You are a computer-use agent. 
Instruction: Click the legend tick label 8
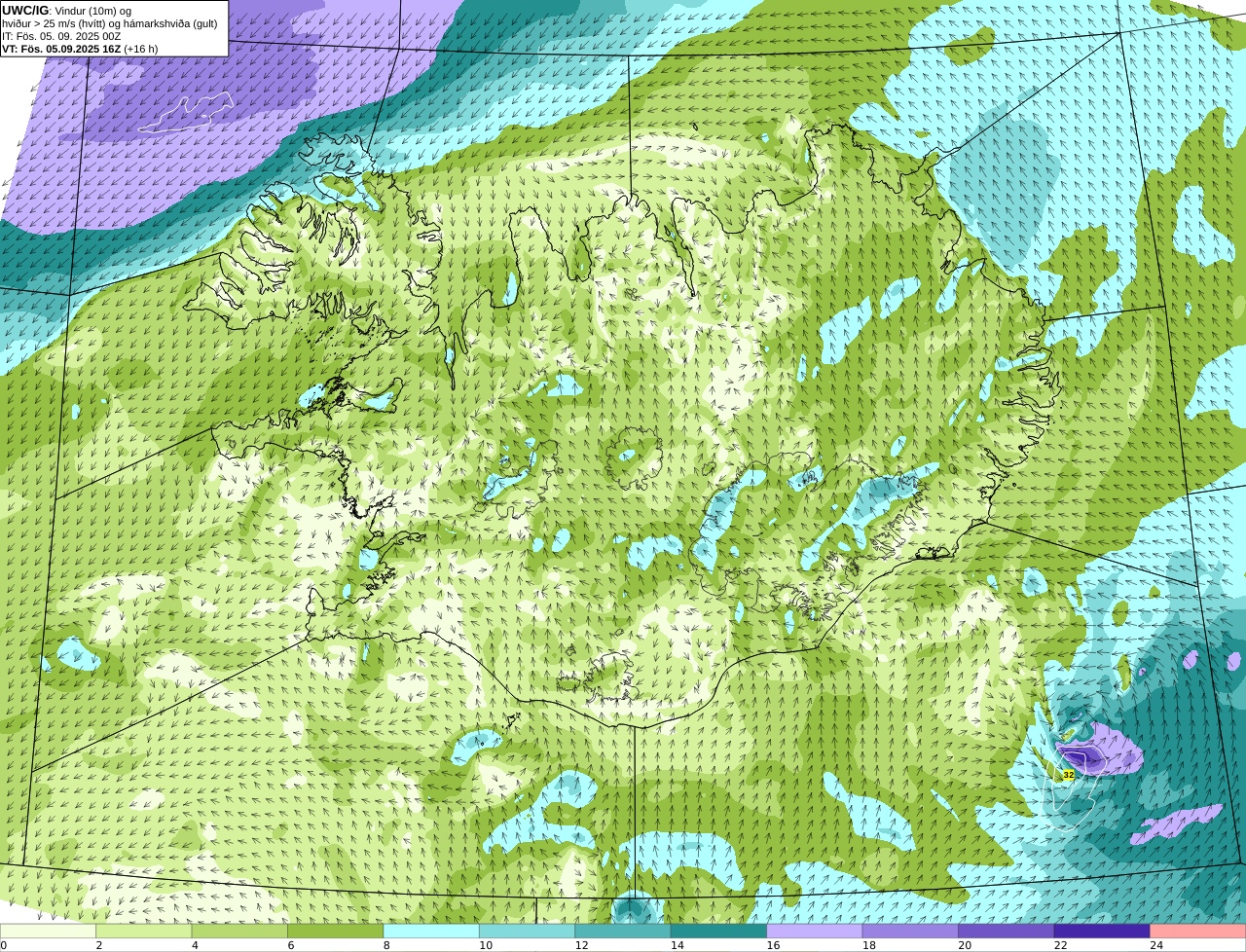(x=386, y=945)
